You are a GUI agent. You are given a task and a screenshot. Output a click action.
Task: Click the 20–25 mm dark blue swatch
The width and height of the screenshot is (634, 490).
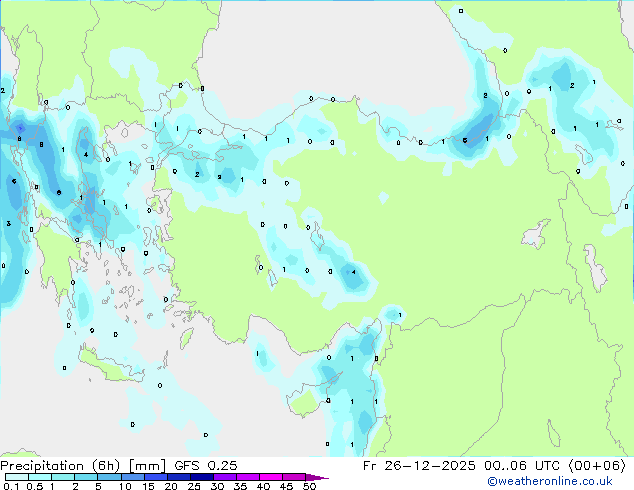coord(179,477)
